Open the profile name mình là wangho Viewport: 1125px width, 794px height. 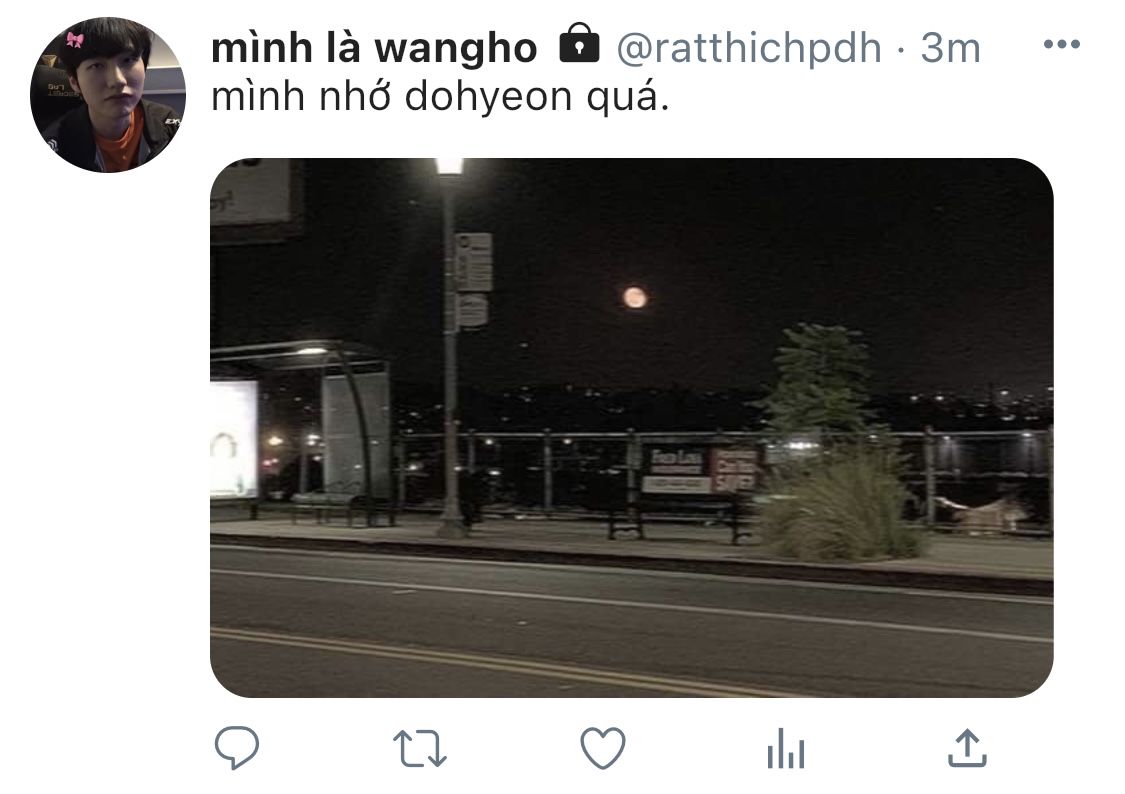[374, 48]
